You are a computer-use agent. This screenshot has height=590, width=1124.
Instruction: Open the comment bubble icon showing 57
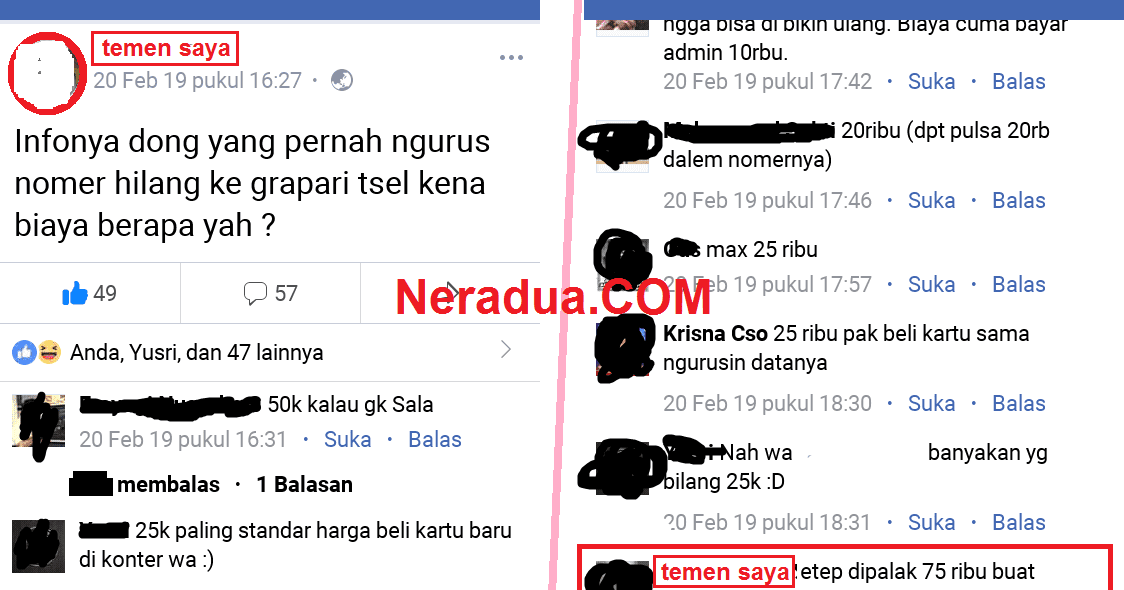(254, 293)
